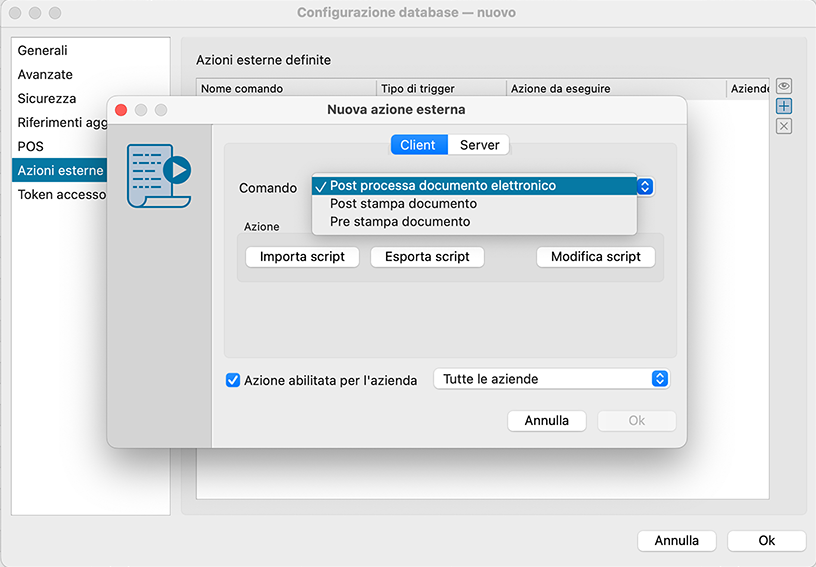Click the 'Esporta script' button
The height and width of the screenshot is (567, 816).
coord(427,257)
